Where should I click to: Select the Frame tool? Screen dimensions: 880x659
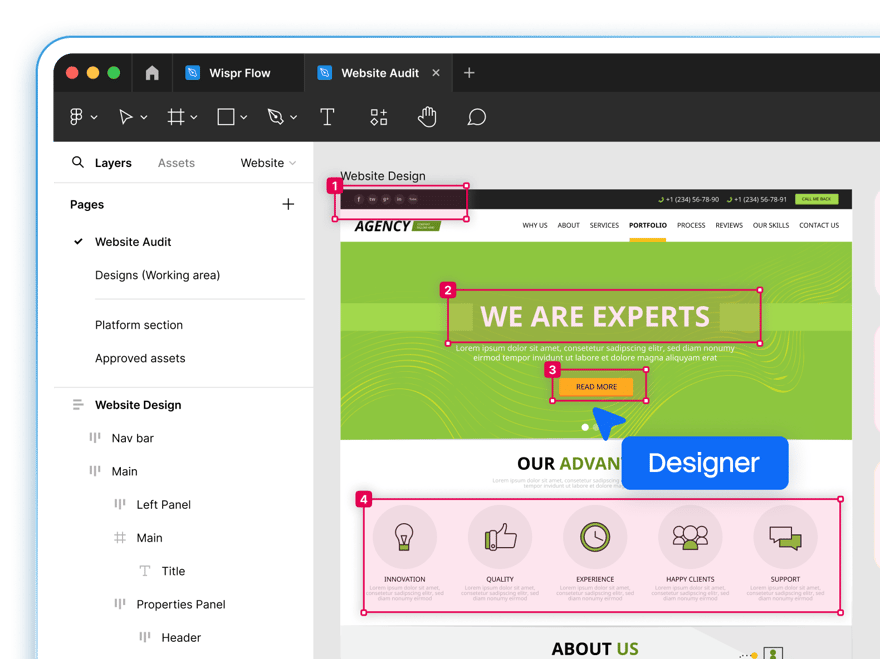176,117
